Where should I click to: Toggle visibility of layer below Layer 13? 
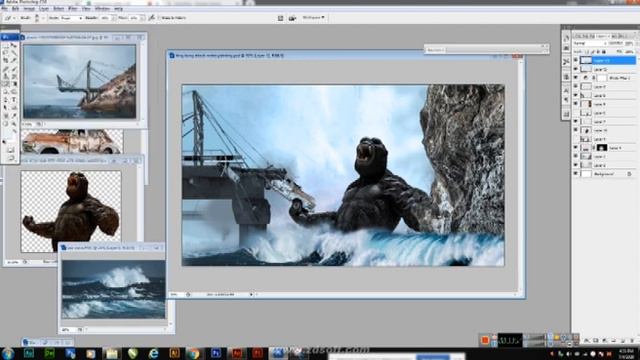(576, 69)
